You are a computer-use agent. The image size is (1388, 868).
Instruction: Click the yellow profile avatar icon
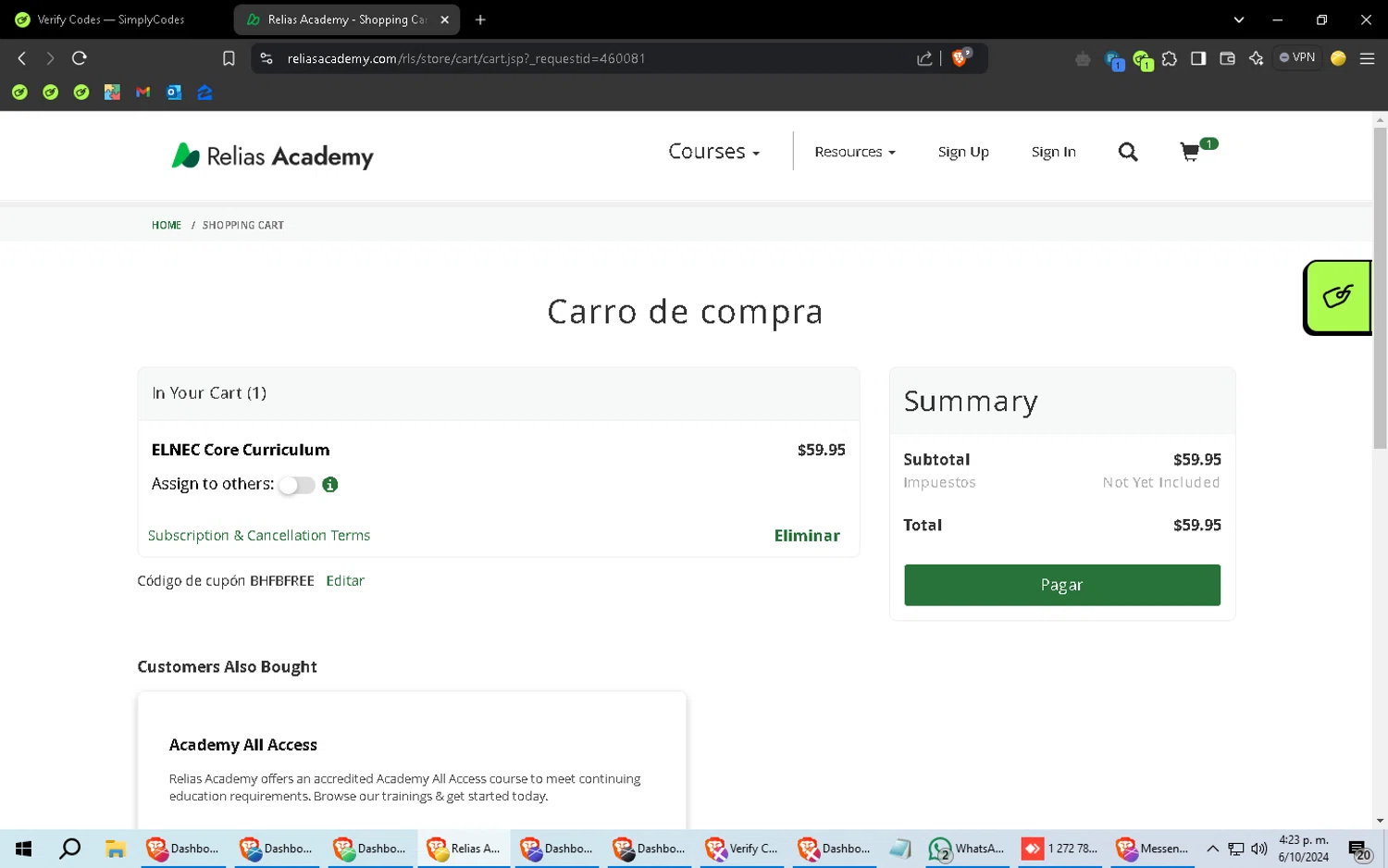pos(1338,58)
